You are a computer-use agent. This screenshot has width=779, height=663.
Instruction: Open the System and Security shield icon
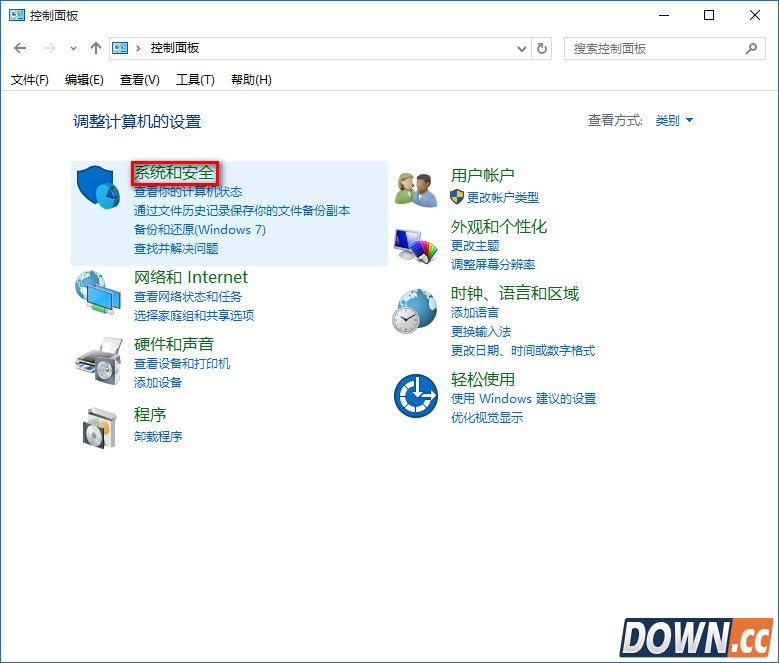pyautogui.click(x=98, y=188)
